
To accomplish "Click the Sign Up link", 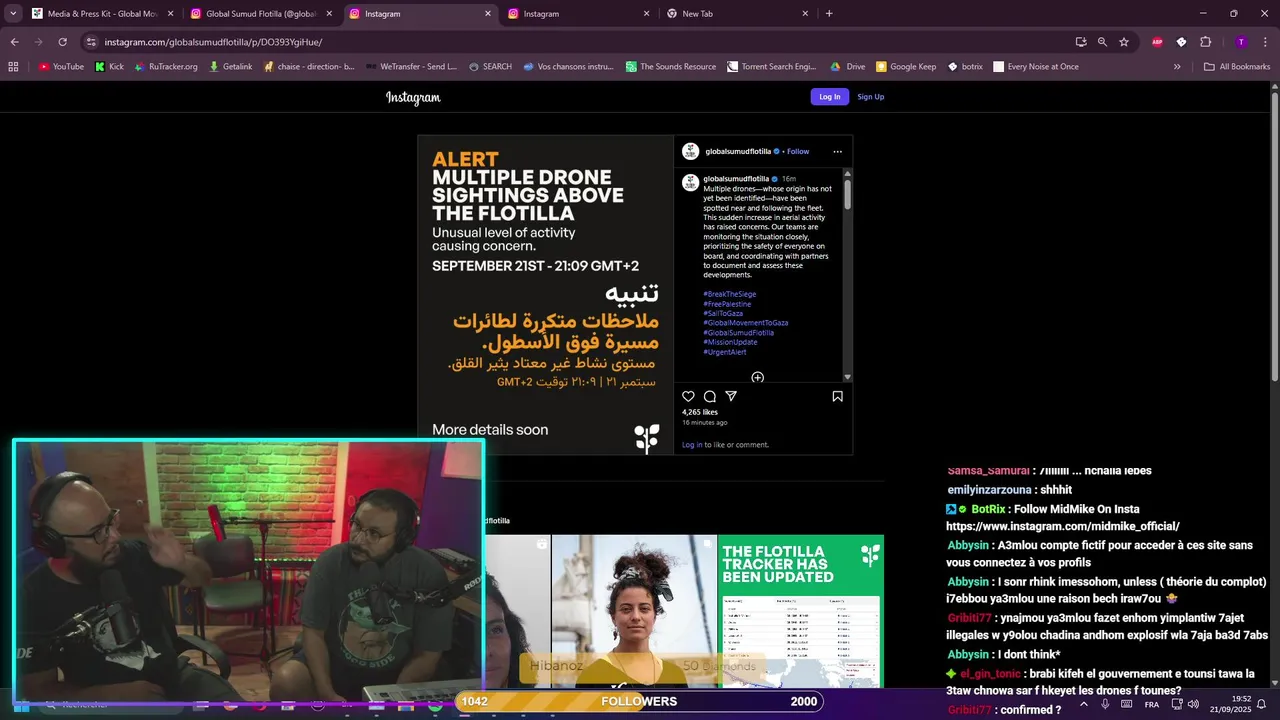I will [x=870, y=97].
